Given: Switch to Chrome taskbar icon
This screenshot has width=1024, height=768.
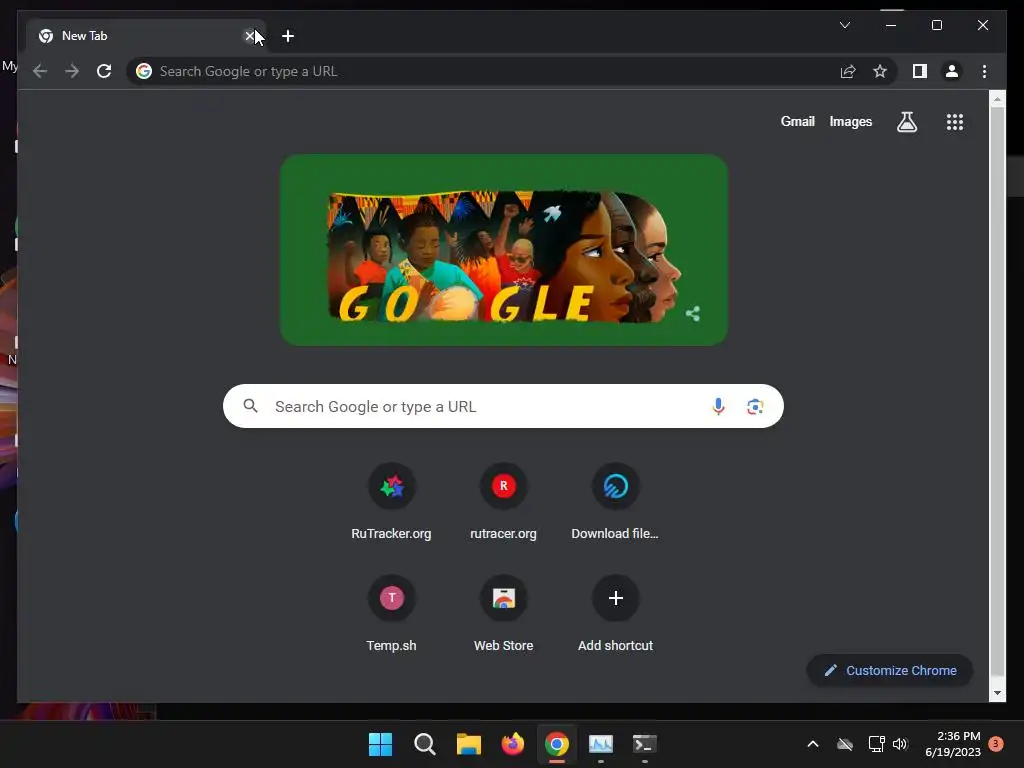Looking at the screenshot, I should click(x=556, y=744).
